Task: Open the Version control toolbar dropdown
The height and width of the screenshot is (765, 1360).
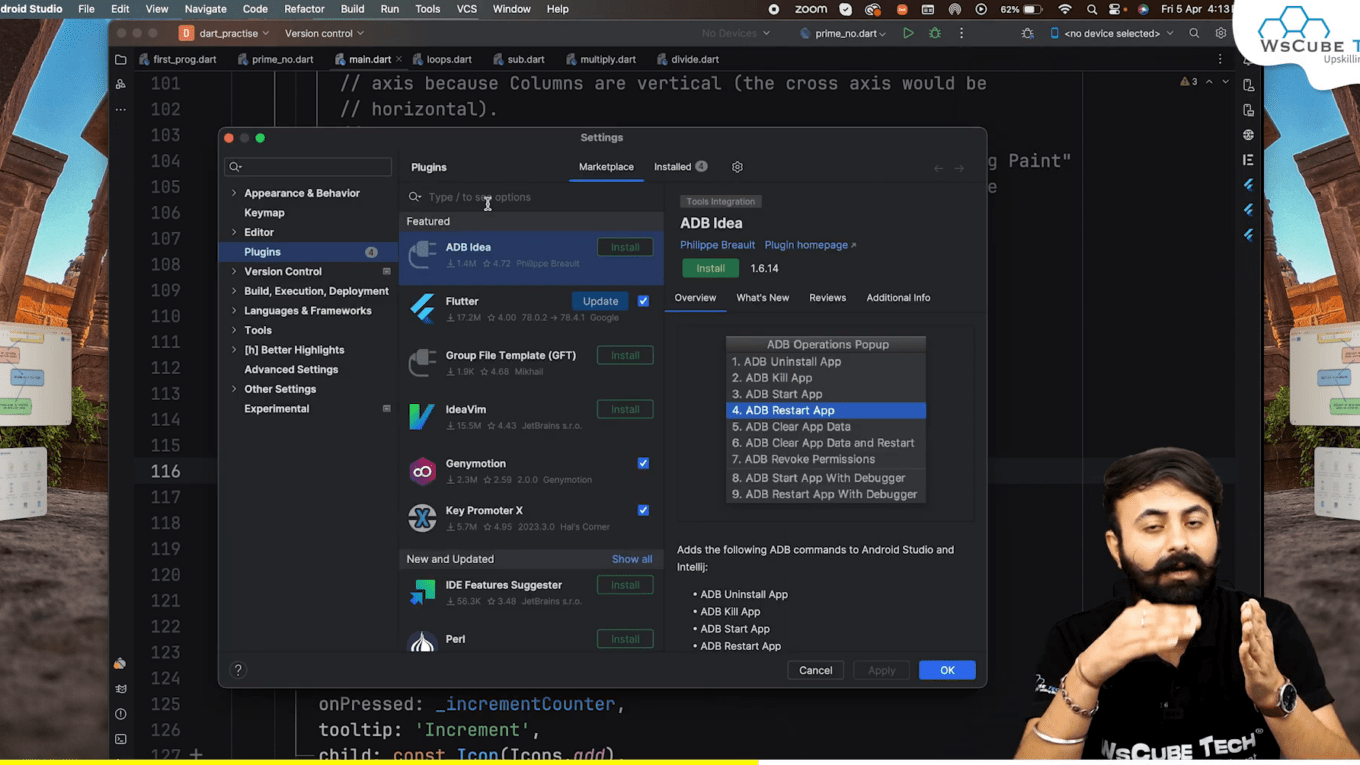Action: click(x=324, y=33)
